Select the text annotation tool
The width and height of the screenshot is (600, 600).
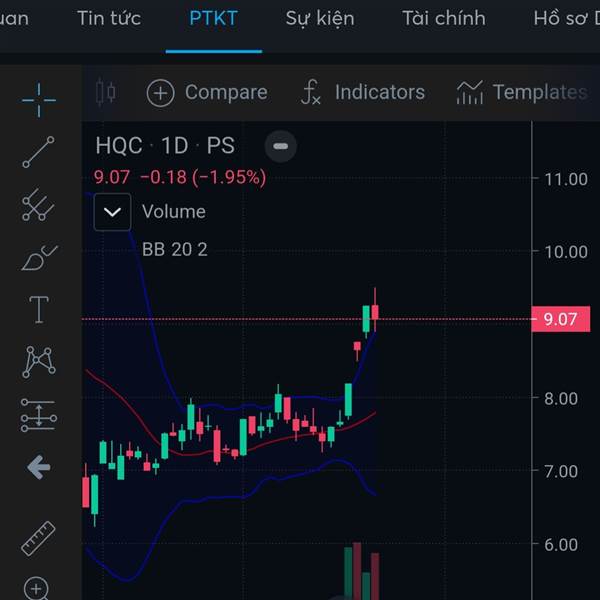click(39, 310)
